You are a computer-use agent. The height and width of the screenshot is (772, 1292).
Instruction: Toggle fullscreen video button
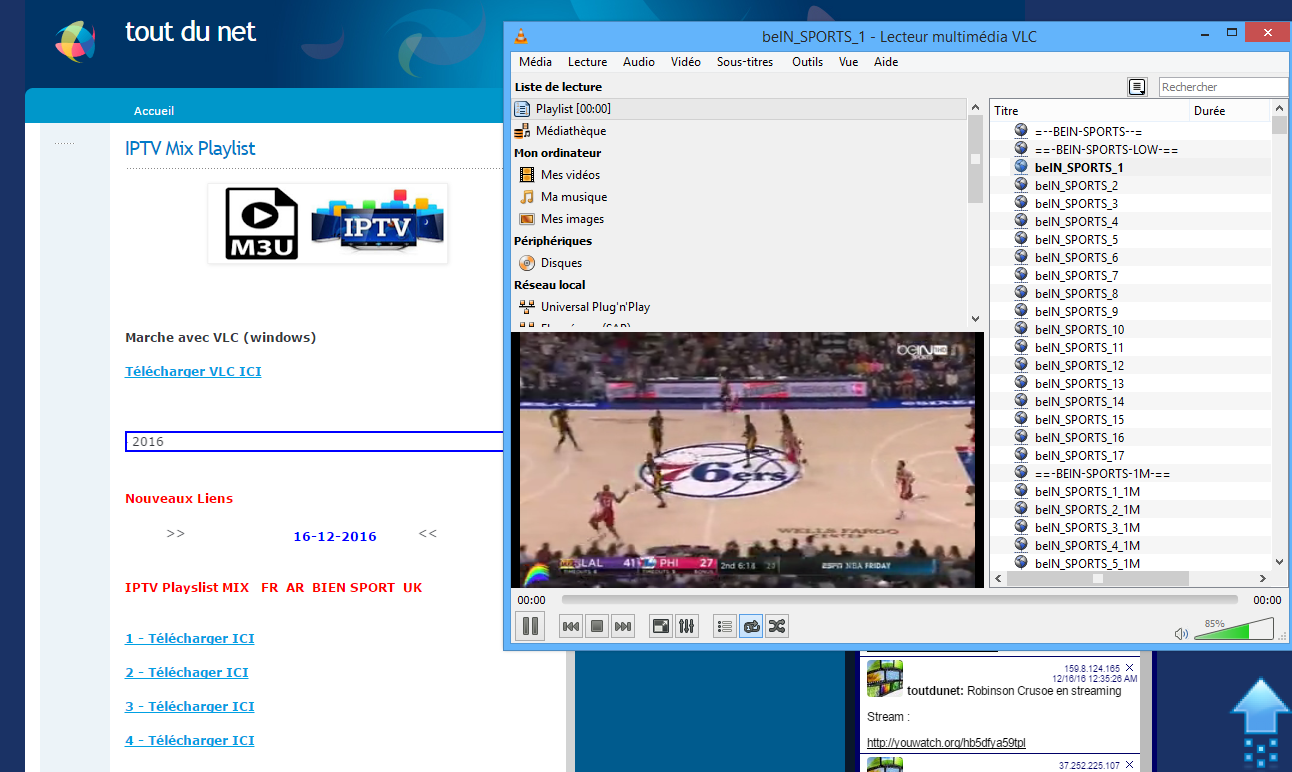click(661, 627)
